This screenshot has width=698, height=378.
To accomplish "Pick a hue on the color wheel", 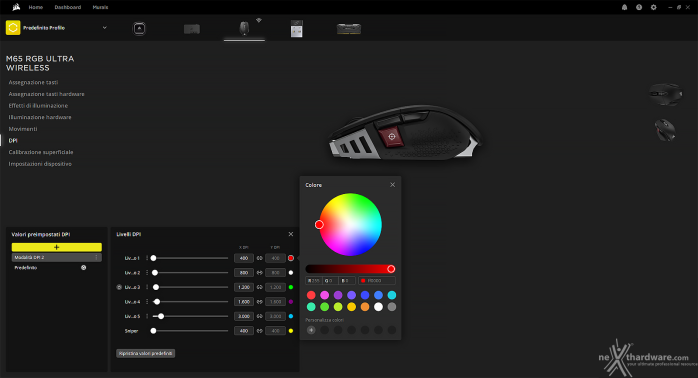I will (x=350, y=224).
